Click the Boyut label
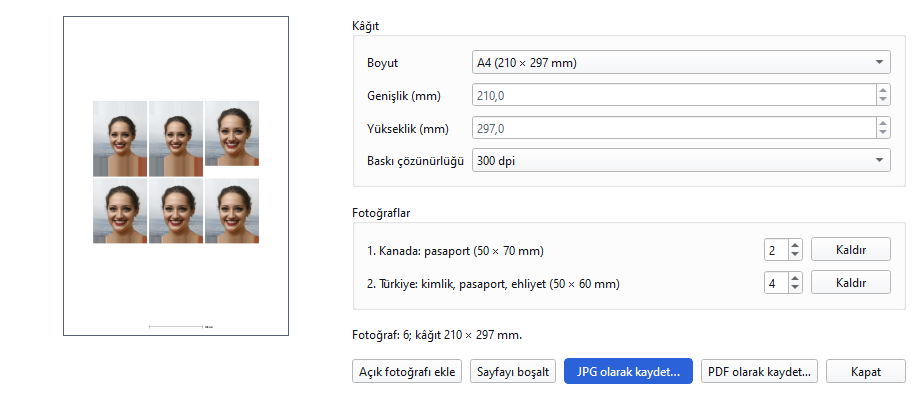 382,63
